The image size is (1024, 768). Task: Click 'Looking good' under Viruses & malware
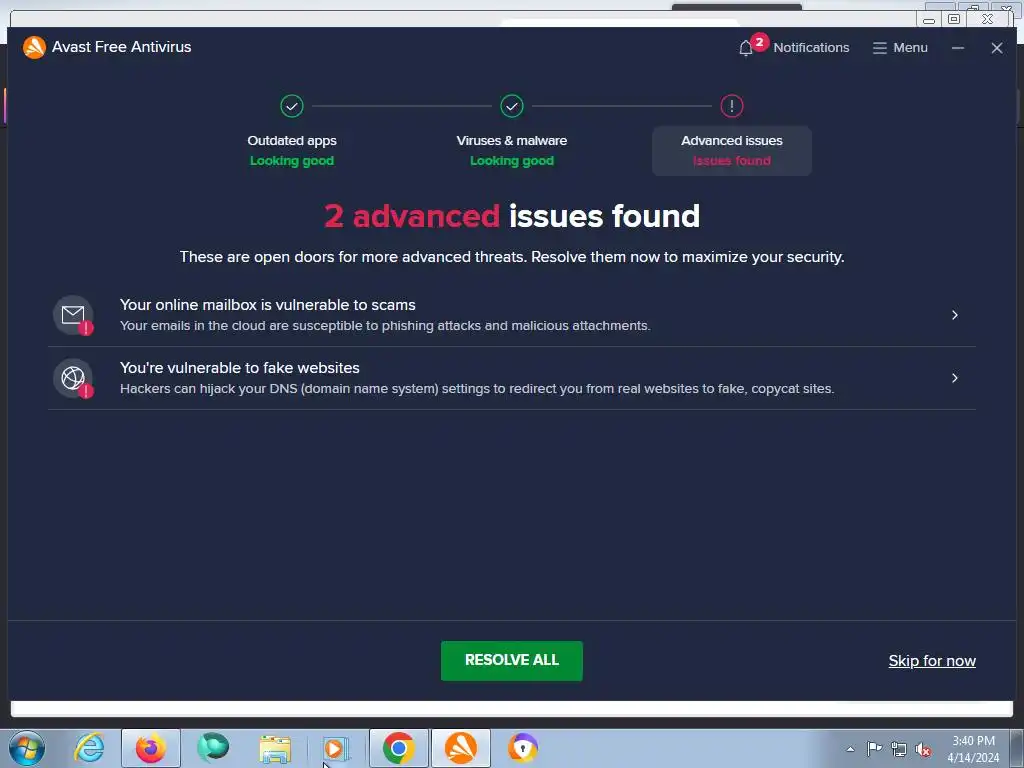(512, 161)
